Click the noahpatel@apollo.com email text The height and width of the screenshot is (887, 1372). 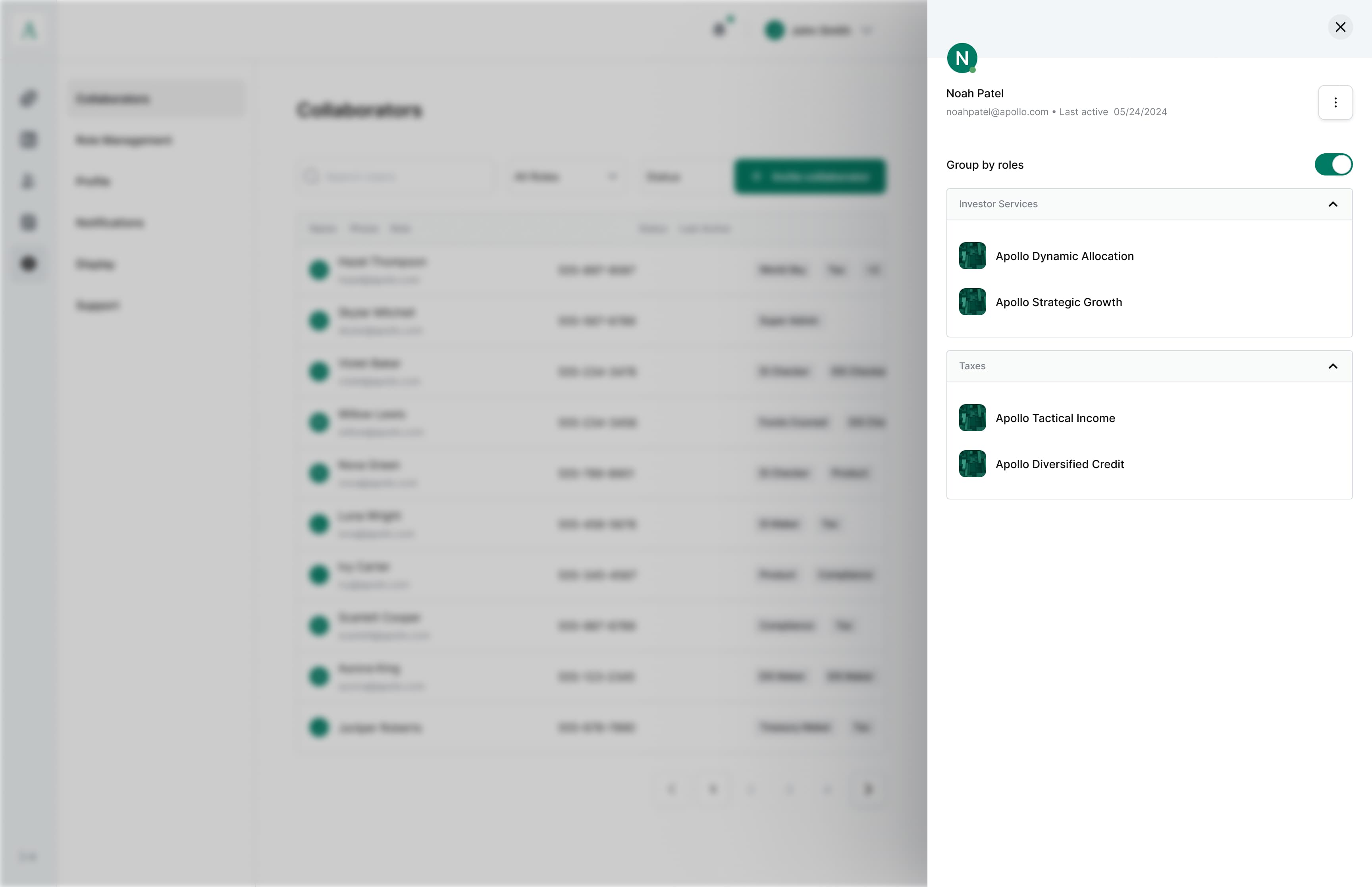pyautogui.click(x=996, y=112)
